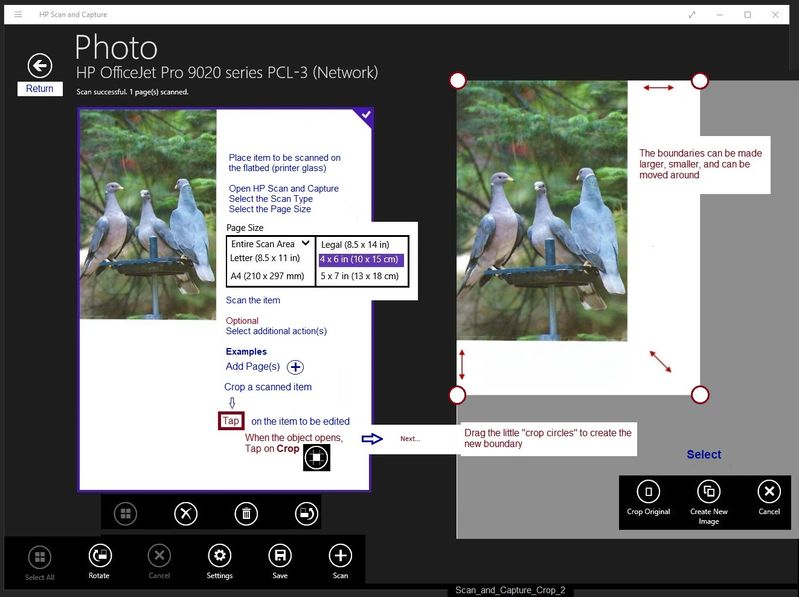Click the top-right crop circle handle
Image resolution: width=799 pixels, height=597 pixels.
click(x=700, y=80)
